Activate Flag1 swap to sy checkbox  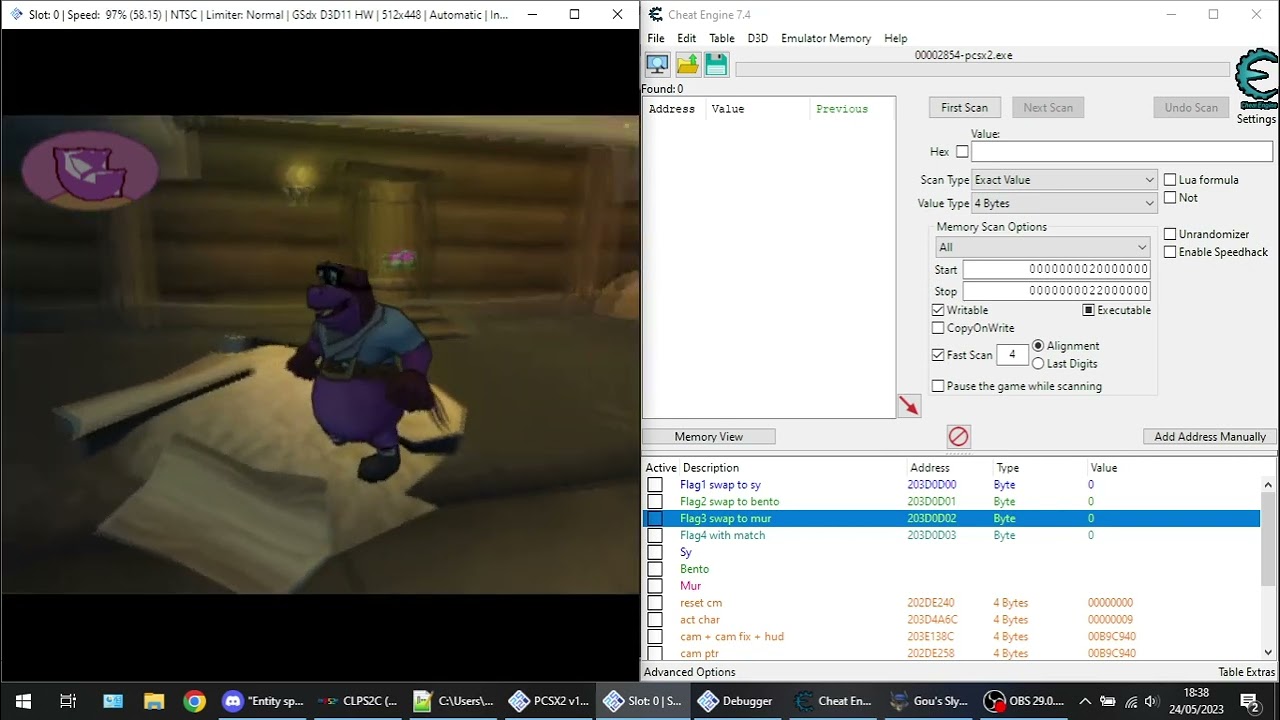655,485
